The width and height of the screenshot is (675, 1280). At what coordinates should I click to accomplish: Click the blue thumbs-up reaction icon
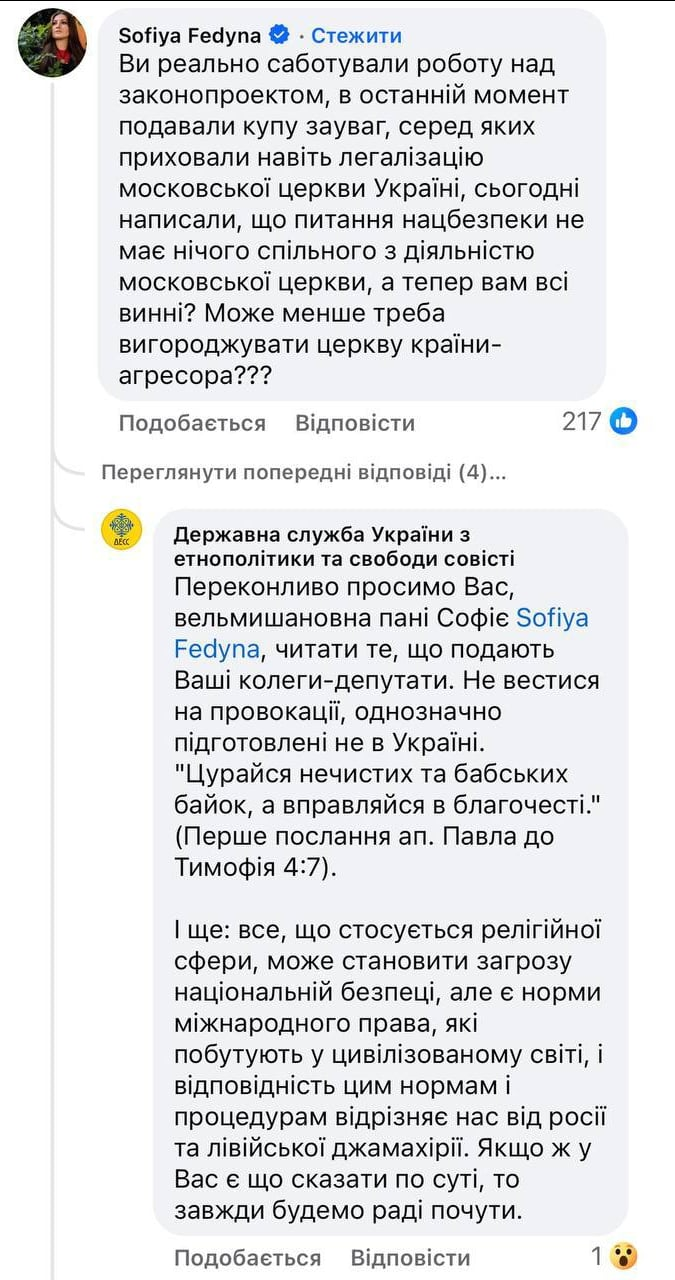click(x=623, y=422)
